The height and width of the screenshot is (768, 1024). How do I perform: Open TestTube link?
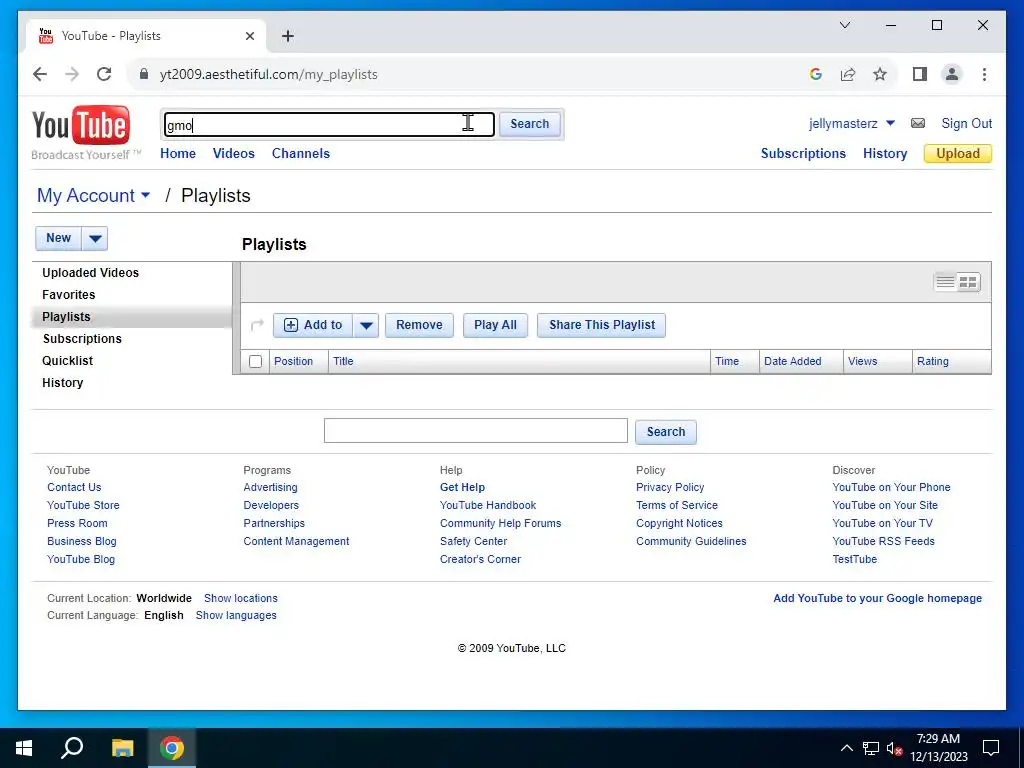(854, 559)
